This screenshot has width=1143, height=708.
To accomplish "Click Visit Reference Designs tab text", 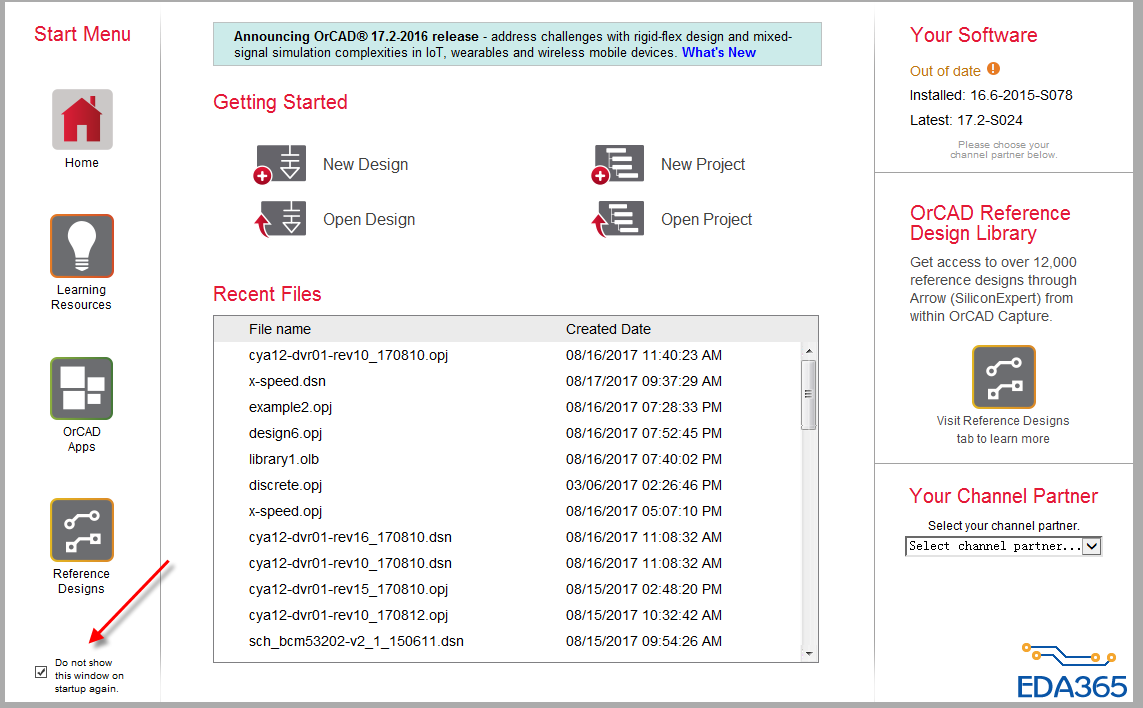I will [x=1003, y=429].
